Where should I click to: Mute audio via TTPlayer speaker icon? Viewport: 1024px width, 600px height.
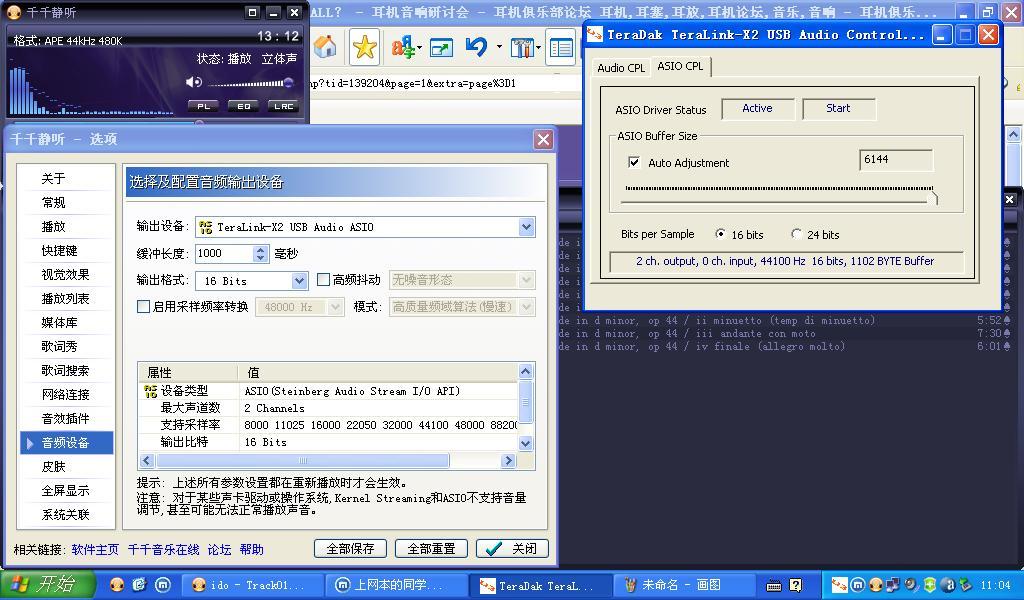pyautogui.click(x=194, y=82)
